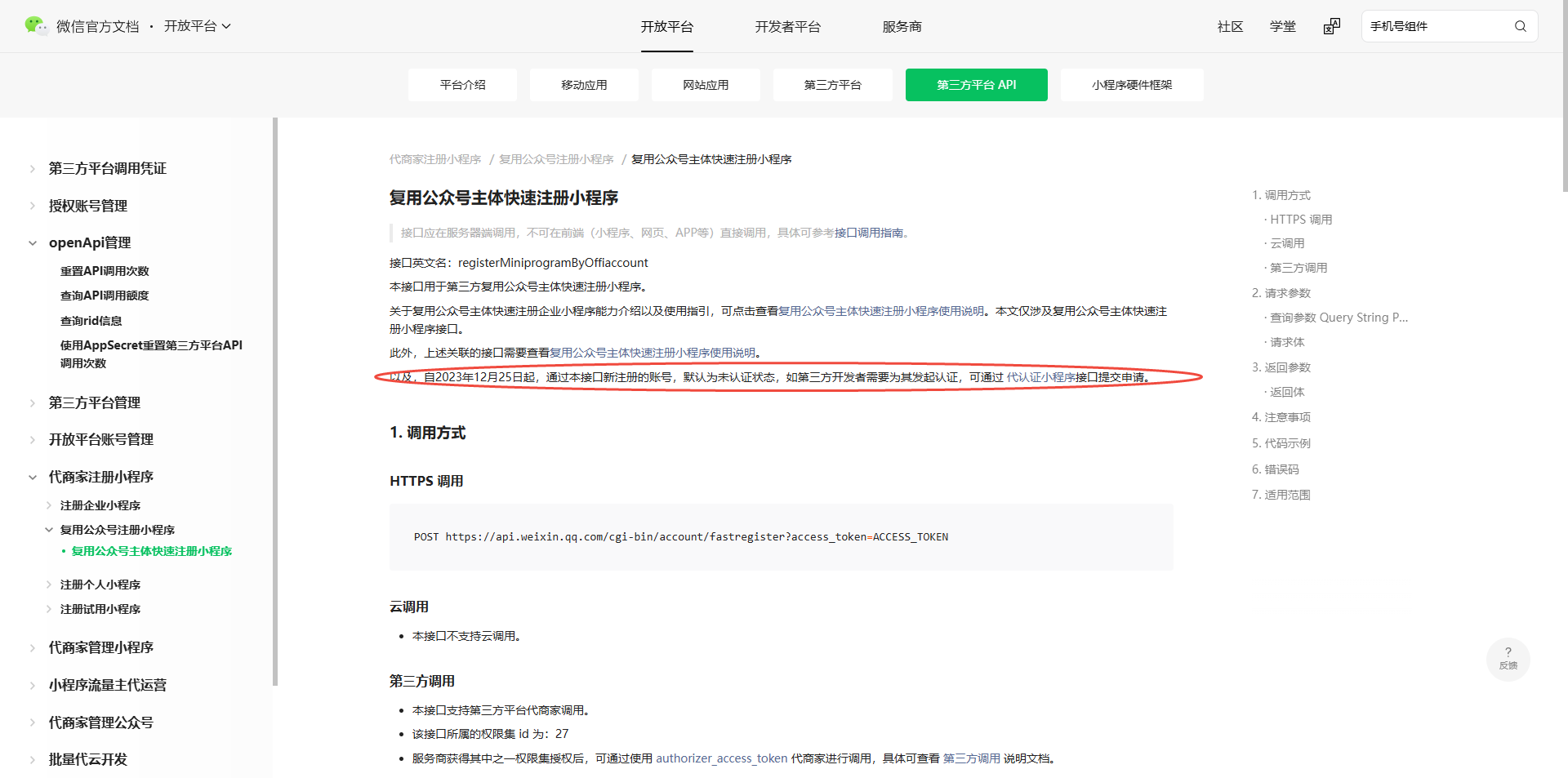1568x778 pixels.
Task: Open the 第三方调用 documentation link
Action: point(972,758)
